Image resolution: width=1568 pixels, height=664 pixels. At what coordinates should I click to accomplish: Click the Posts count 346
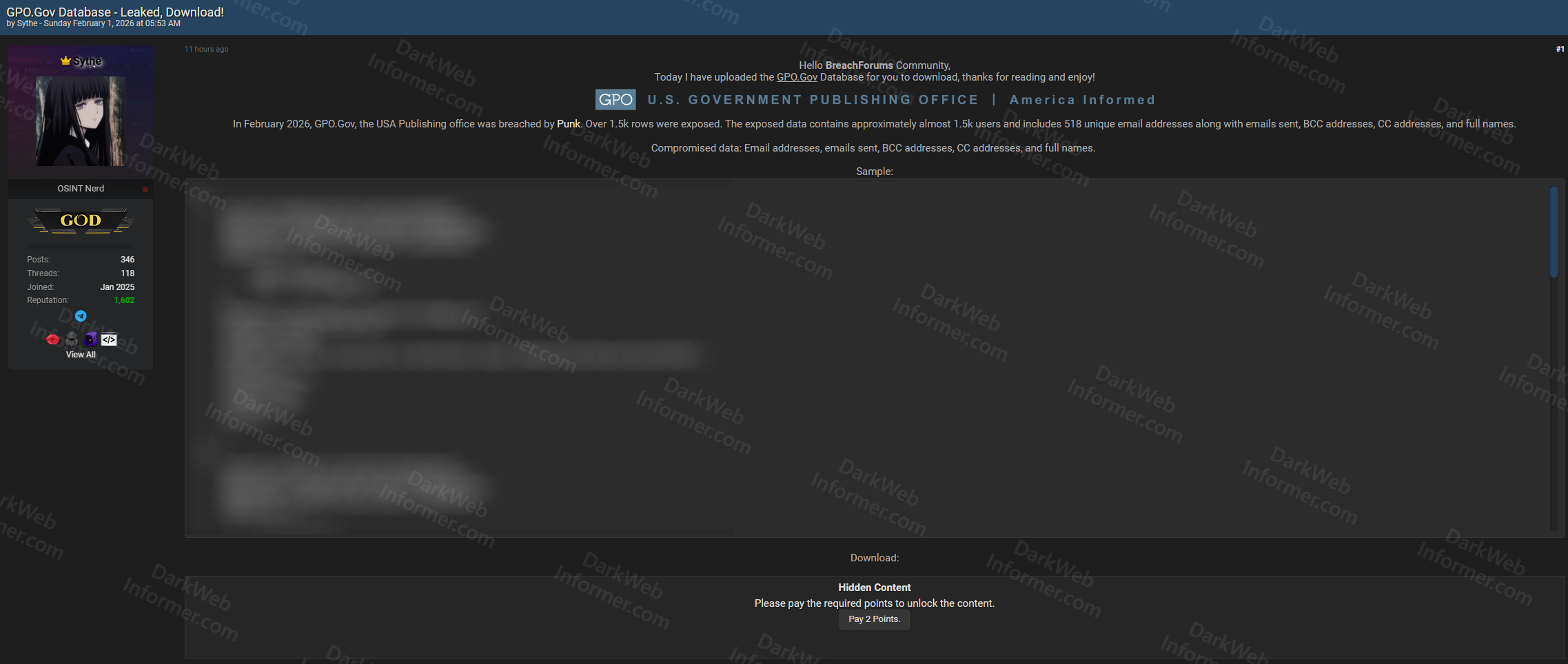pyautogui.click(x=128, y=260)
